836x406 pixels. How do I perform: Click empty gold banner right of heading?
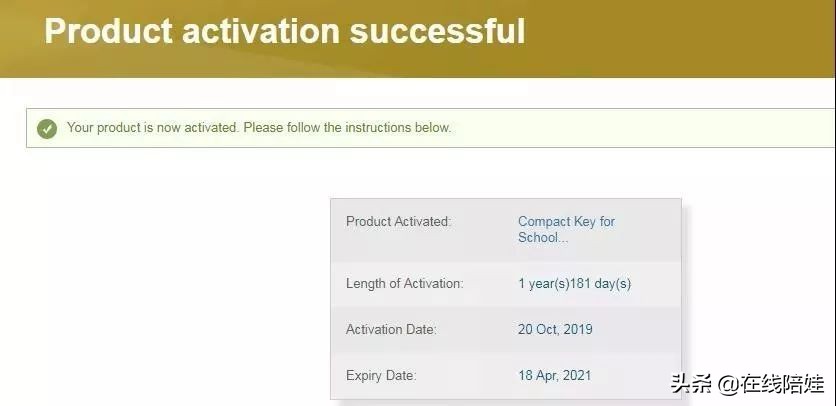[x=690, y=35]
